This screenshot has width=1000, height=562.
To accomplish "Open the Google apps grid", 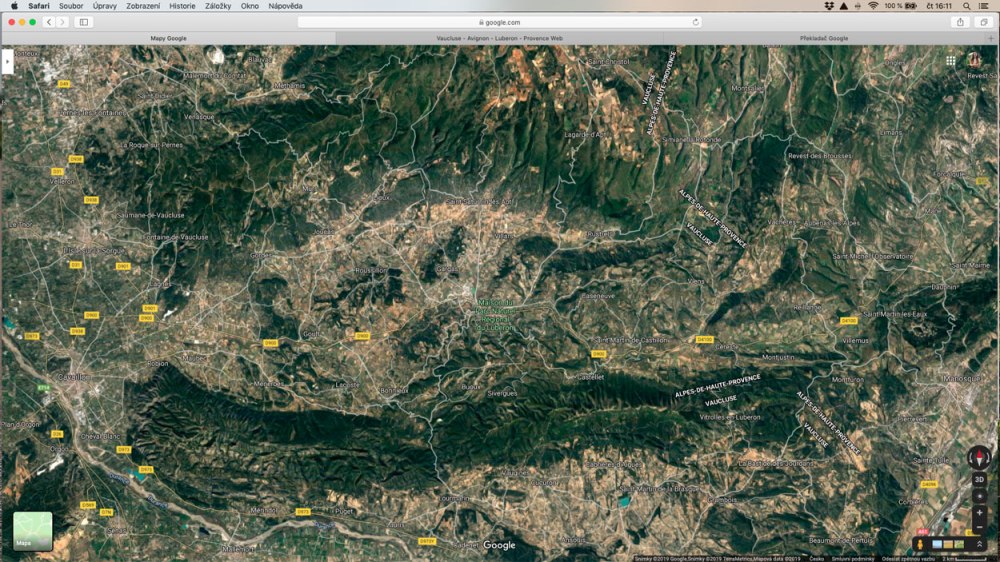I will tap(950, 61).
